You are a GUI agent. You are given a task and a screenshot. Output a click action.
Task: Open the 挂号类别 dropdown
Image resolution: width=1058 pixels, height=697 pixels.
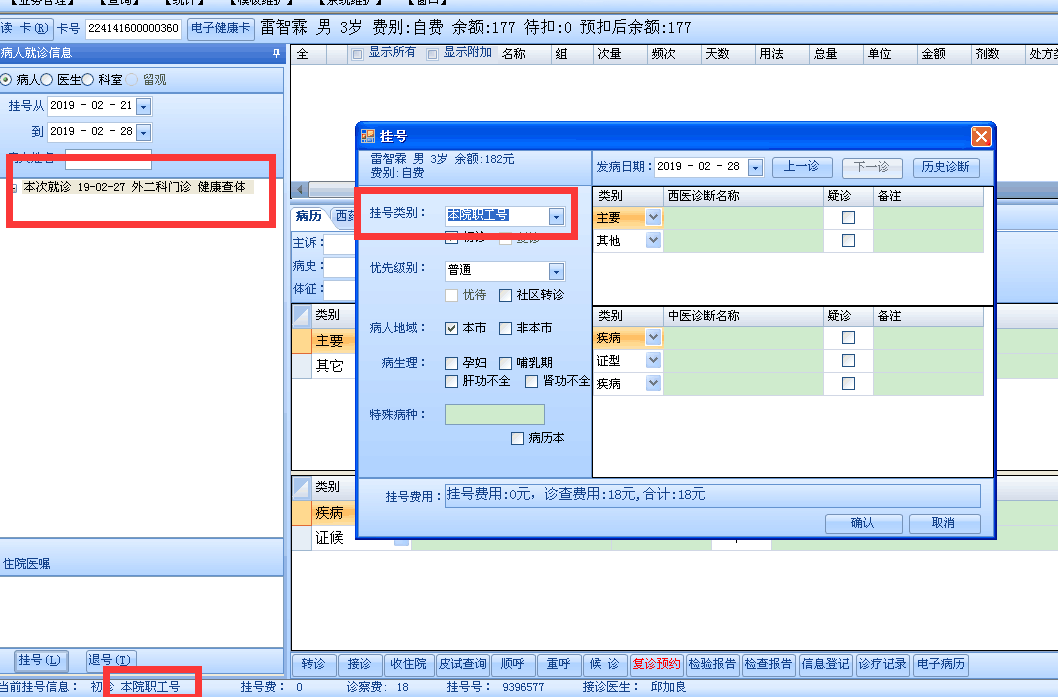556,216
